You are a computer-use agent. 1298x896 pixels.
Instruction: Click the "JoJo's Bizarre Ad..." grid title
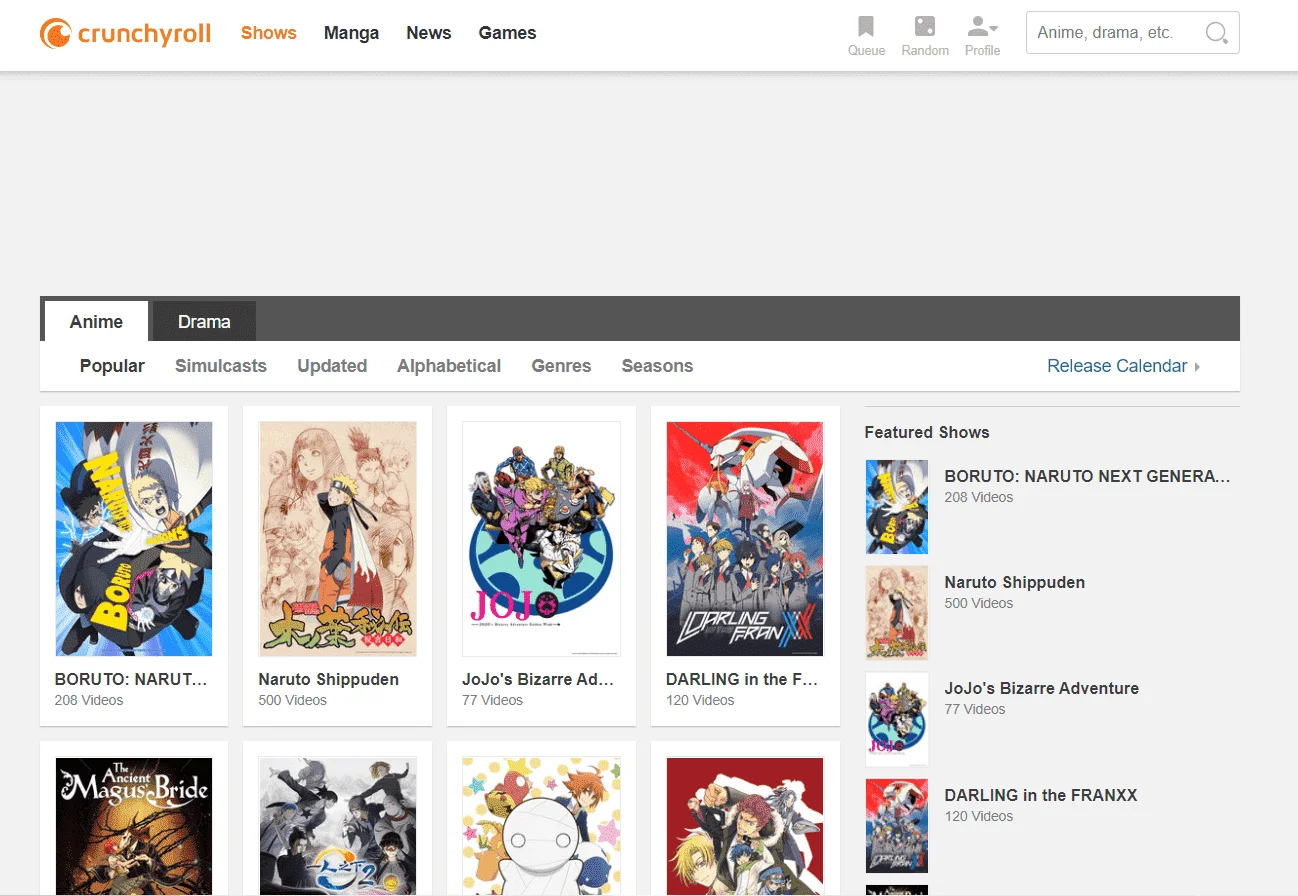[538, 679]
